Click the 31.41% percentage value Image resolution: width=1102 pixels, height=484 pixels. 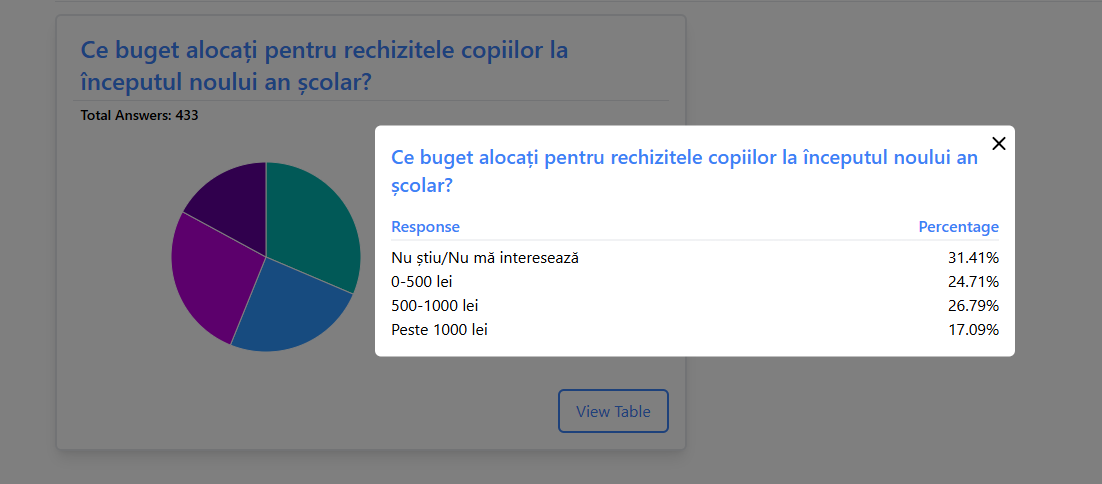pos(973,258)
